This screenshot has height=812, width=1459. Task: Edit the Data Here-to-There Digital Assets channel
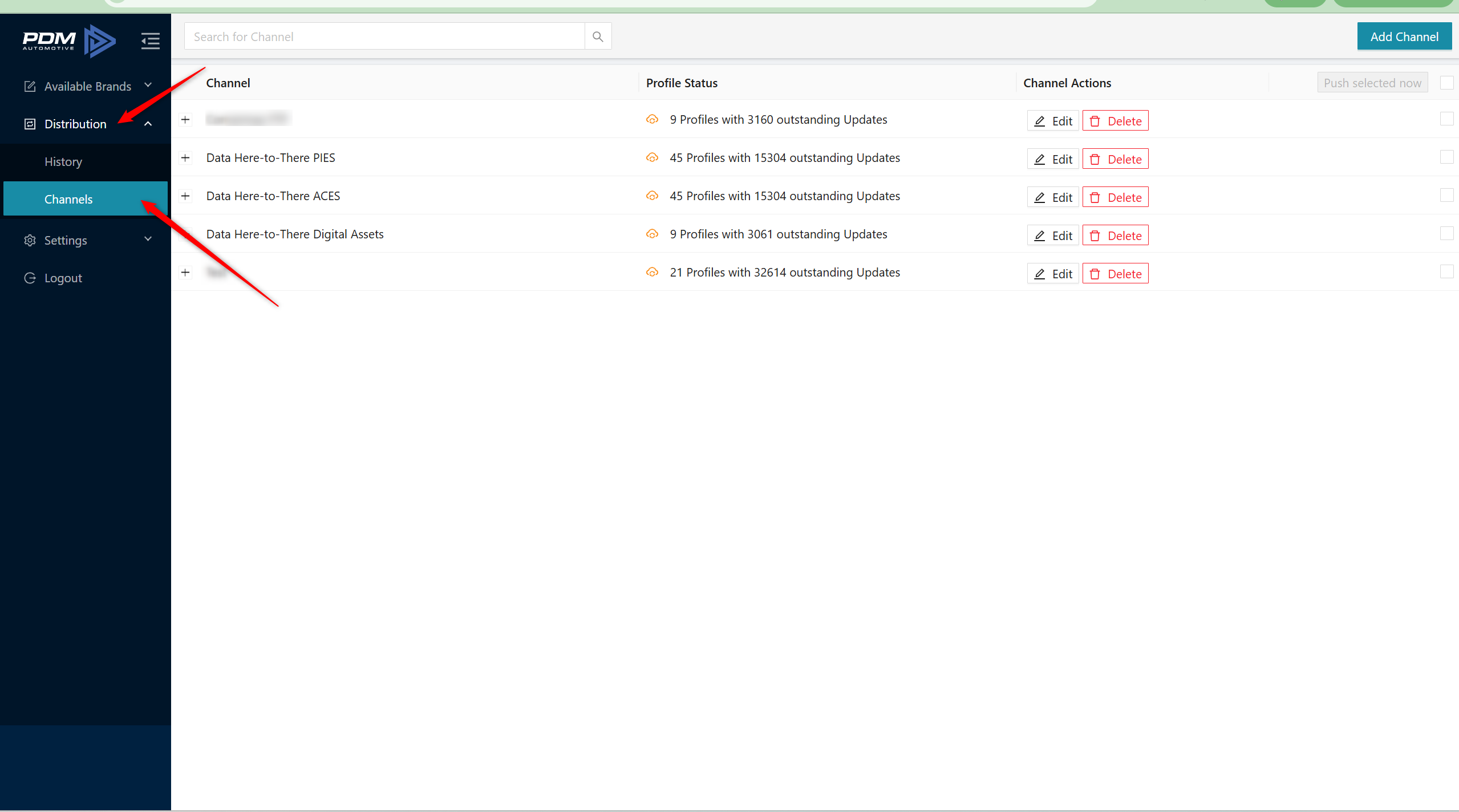point(1052,236)
